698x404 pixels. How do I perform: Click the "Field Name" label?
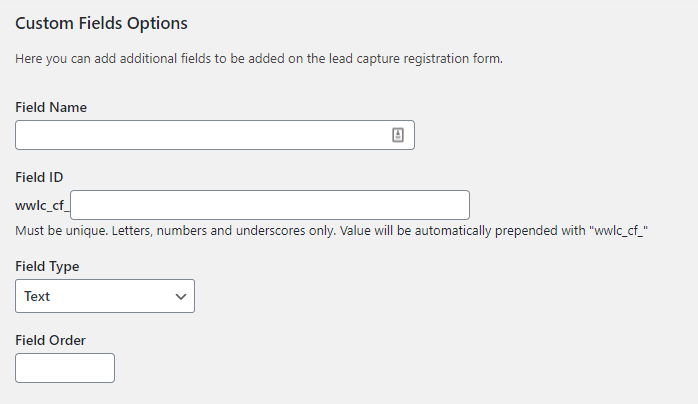click(x=51, y=107)
